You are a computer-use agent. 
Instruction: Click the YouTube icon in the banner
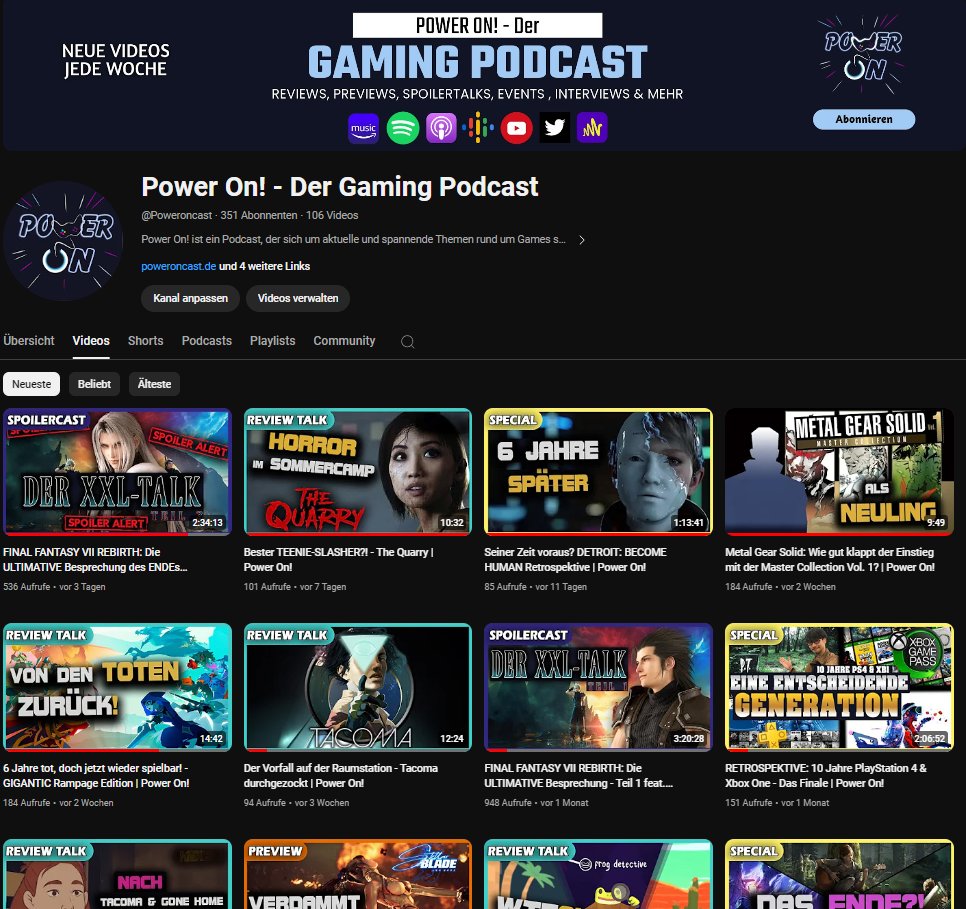point(517,128)
